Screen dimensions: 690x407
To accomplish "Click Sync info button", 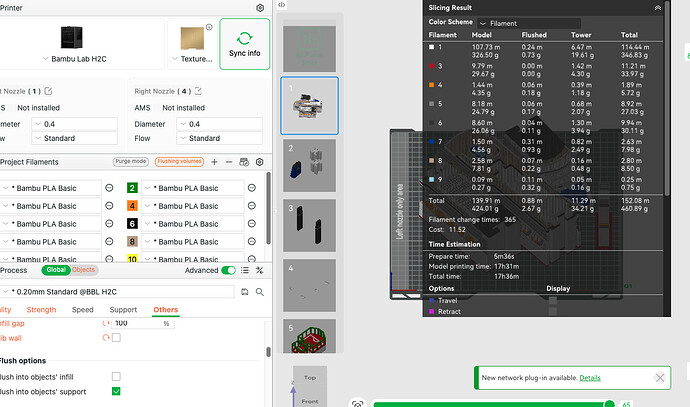I will click(x=245, y=44).
